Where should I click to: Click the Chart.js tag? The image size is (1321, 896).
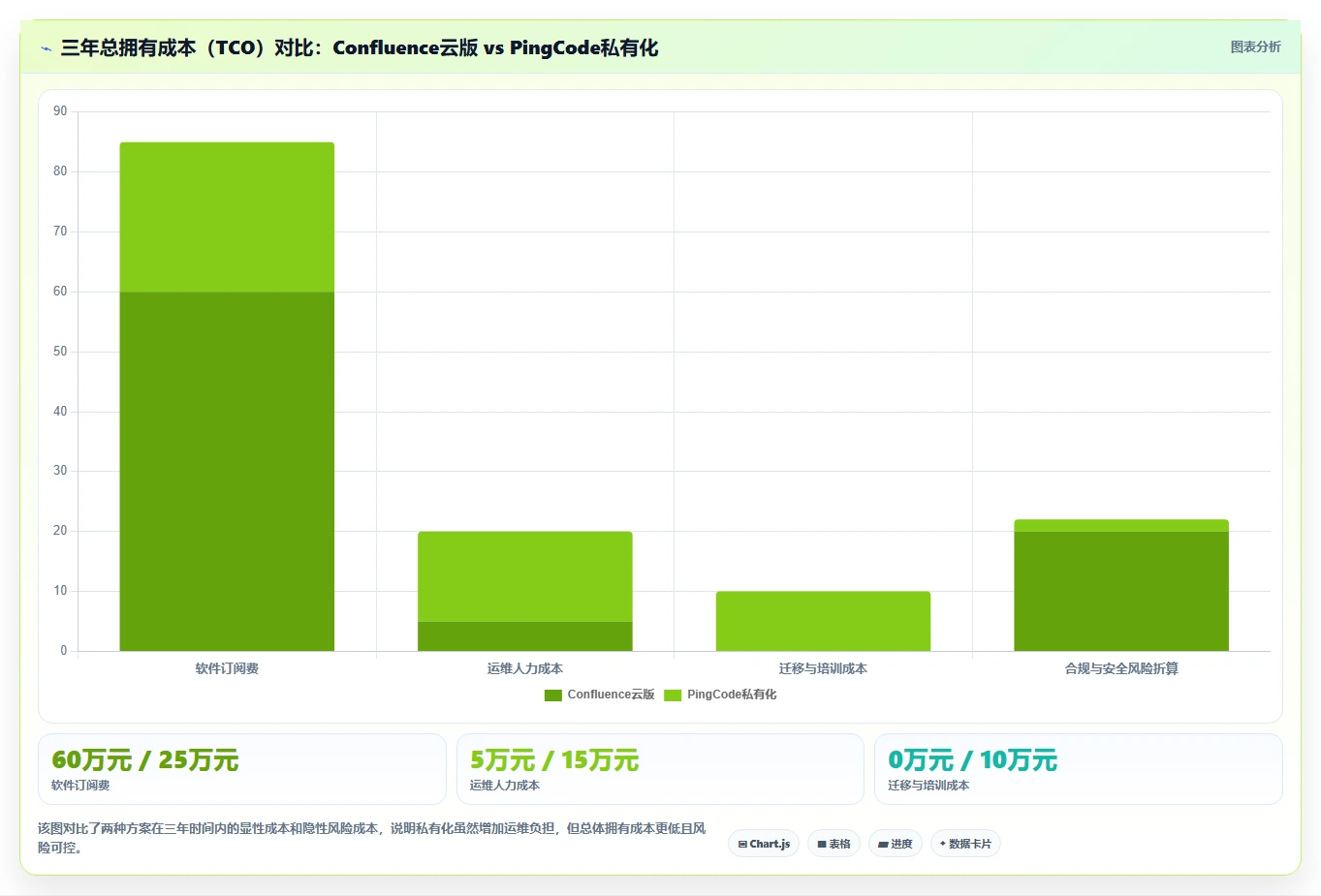764,844
